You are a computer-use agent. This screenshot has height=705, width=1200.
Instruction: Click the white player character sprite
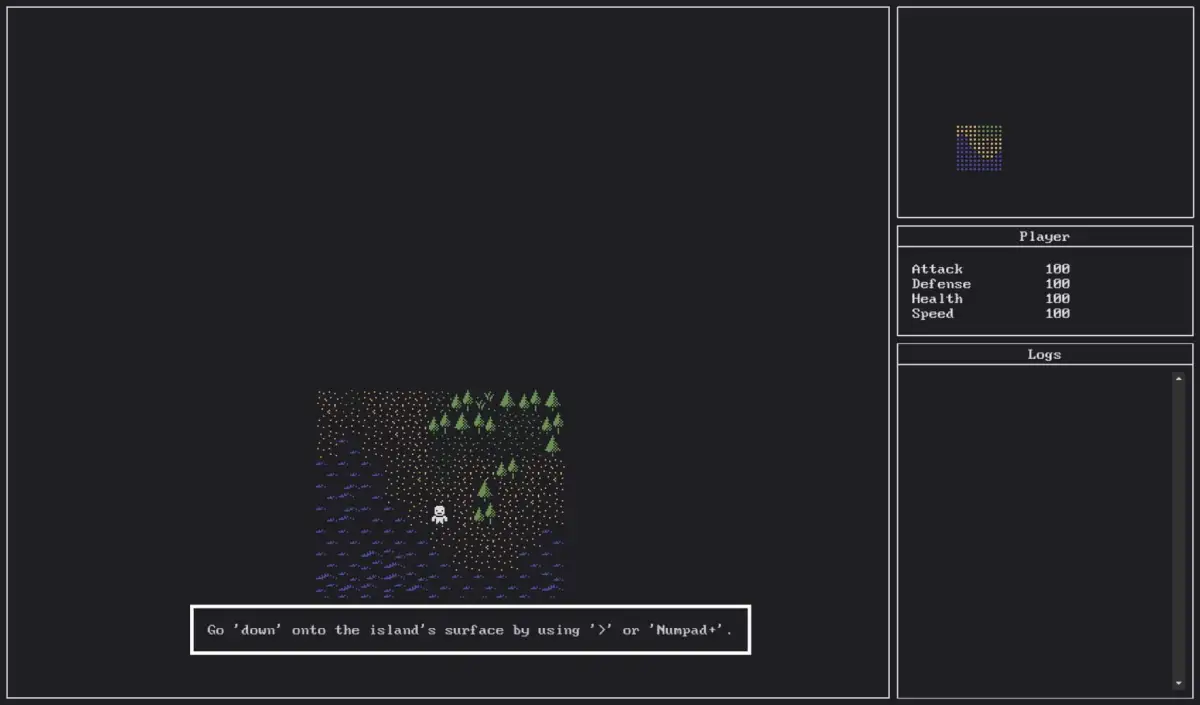click(439, 514)
